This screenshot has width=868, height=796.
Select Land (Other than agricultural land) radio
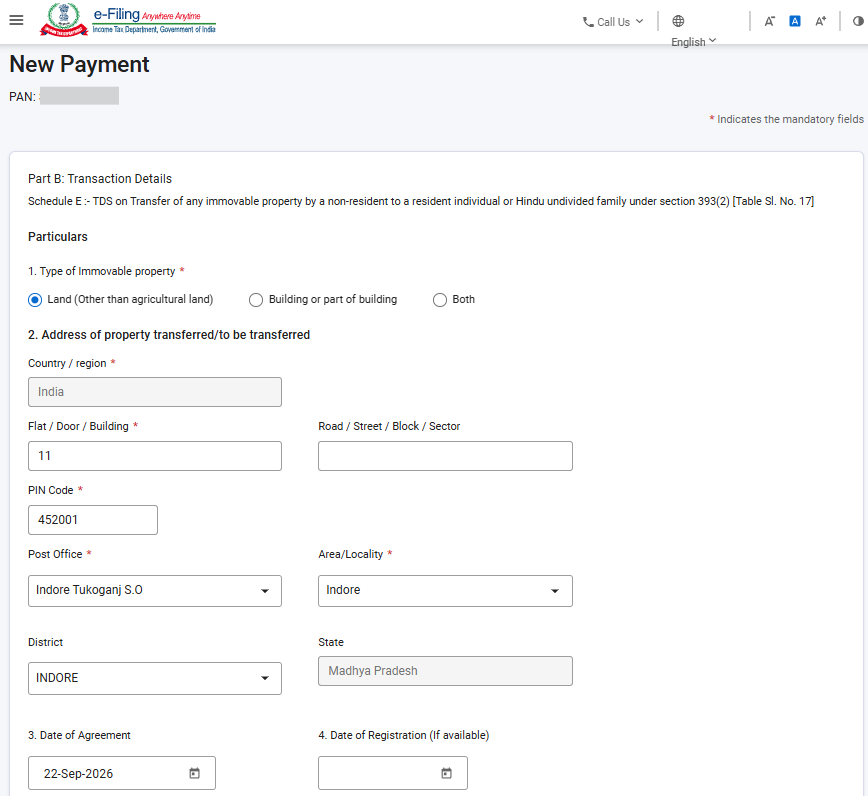tap(35, 300)
